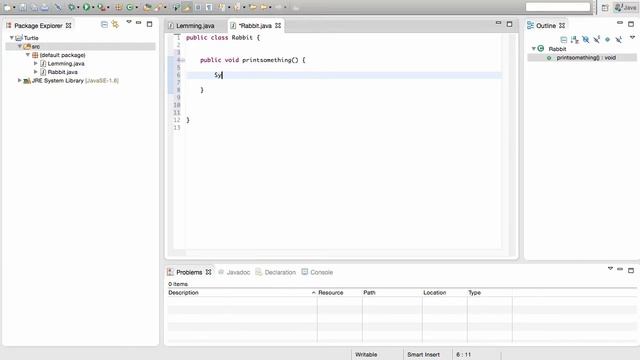Click the New file wizard icon

pos(7,7)
